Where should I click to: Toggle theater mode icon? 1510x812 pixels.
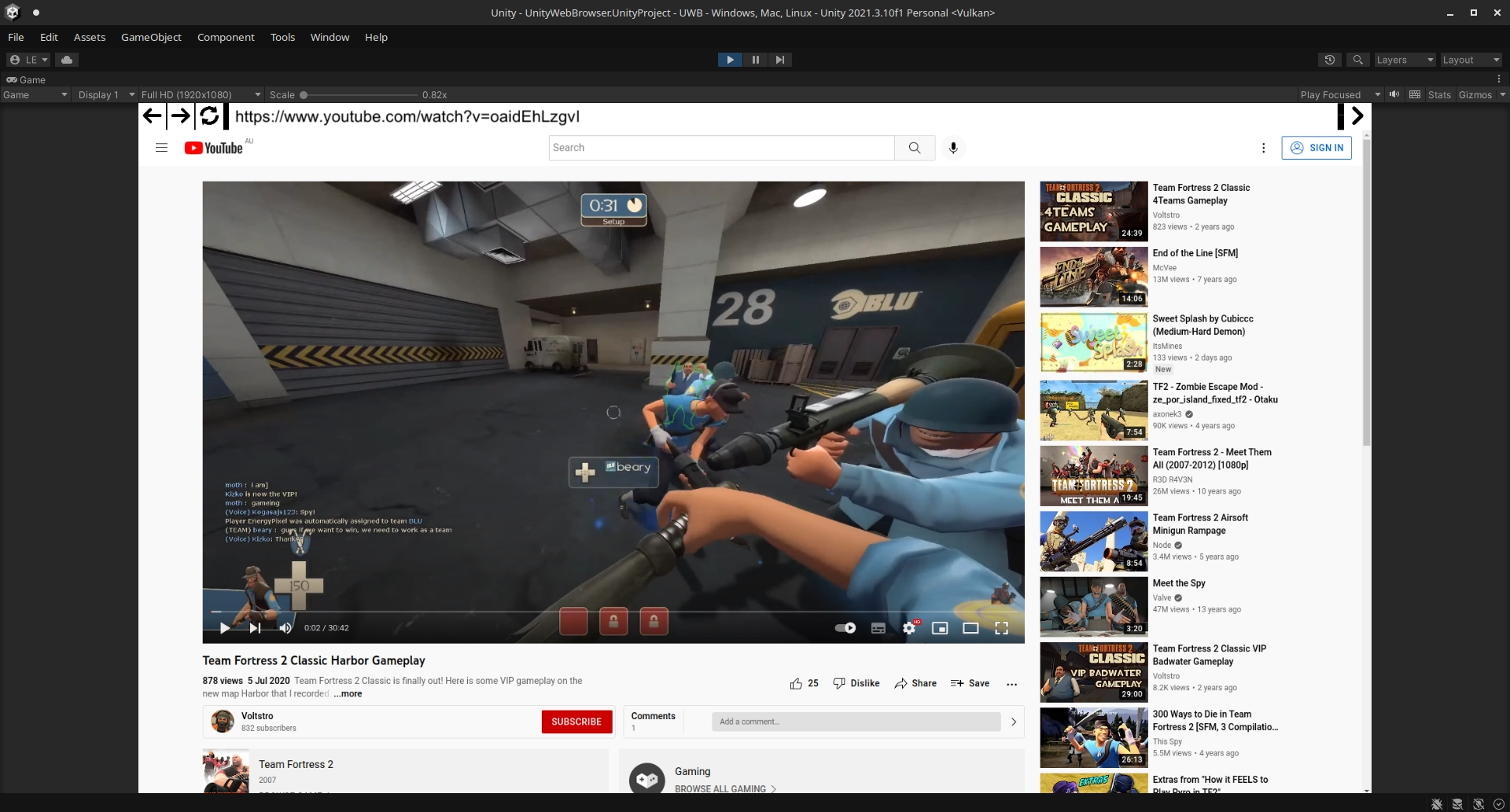[x=970, y=628]
